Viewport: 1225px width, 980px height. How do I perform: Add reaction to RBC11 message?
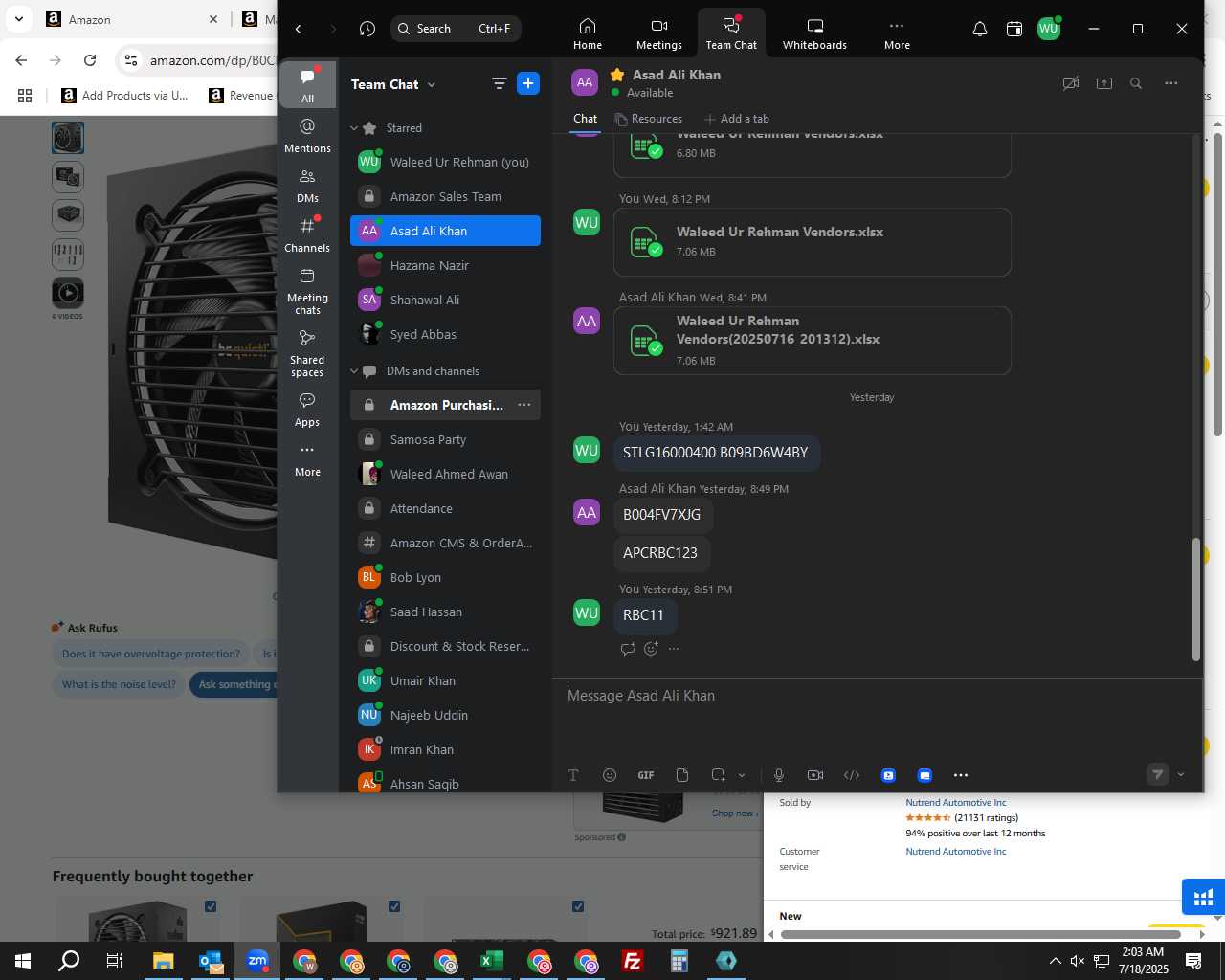coord(652,649)
